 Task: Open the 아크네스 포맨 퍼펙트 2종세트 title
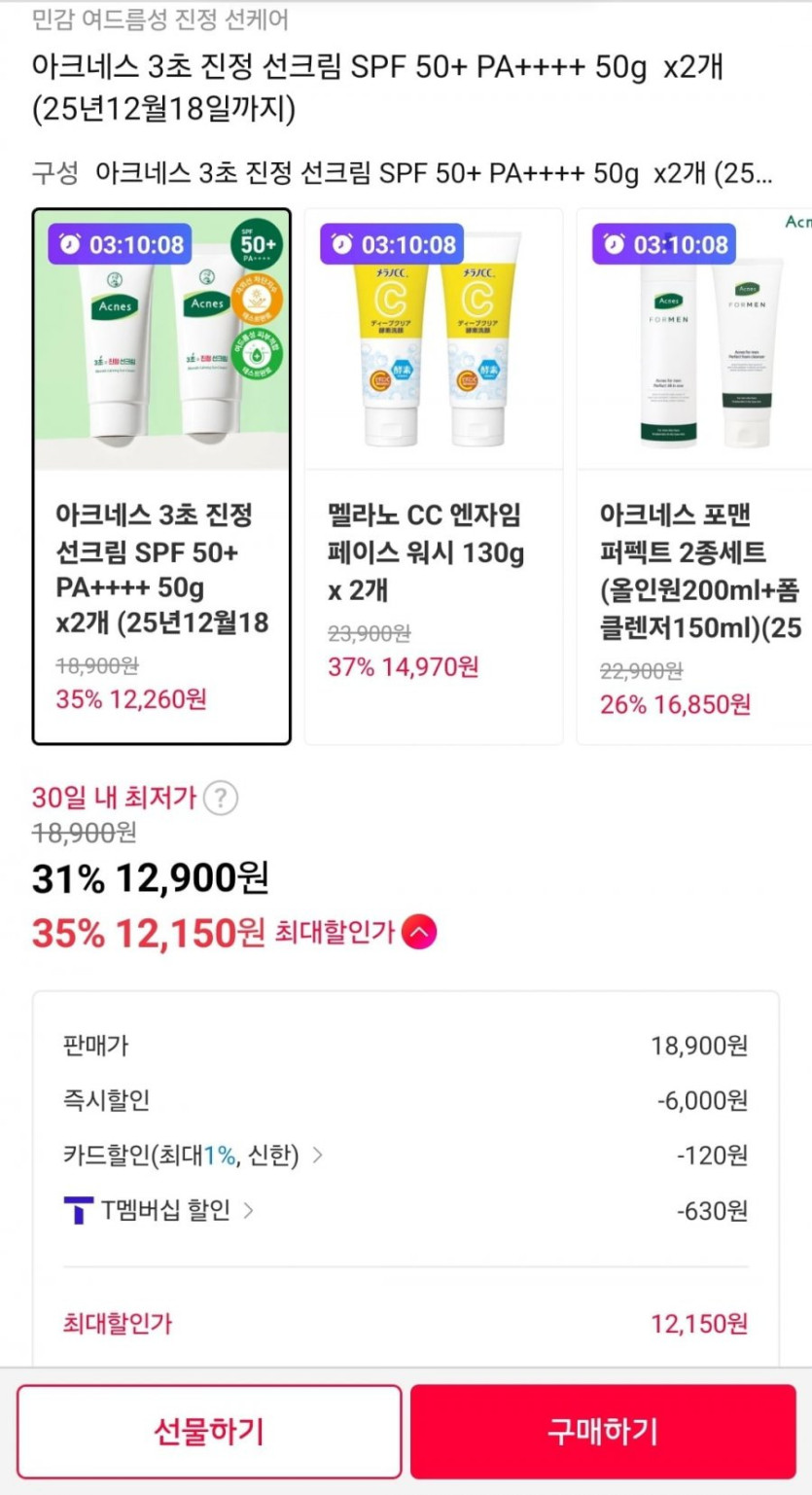coord(698,571)
